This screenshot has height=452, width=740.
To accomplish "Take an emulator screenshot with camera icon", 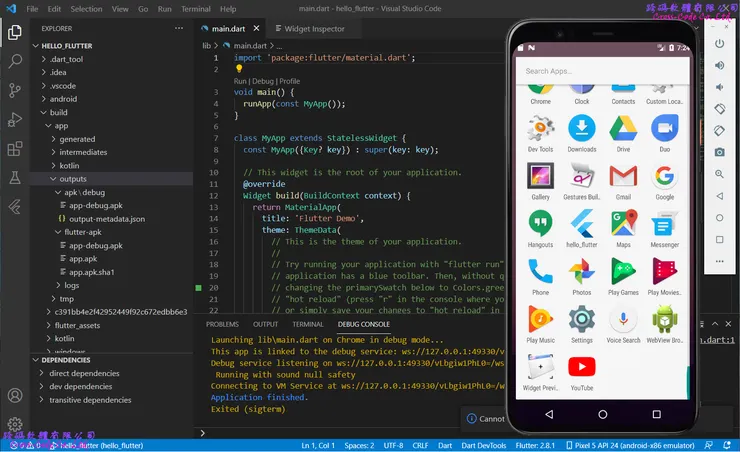I will (x=719, y=151).
